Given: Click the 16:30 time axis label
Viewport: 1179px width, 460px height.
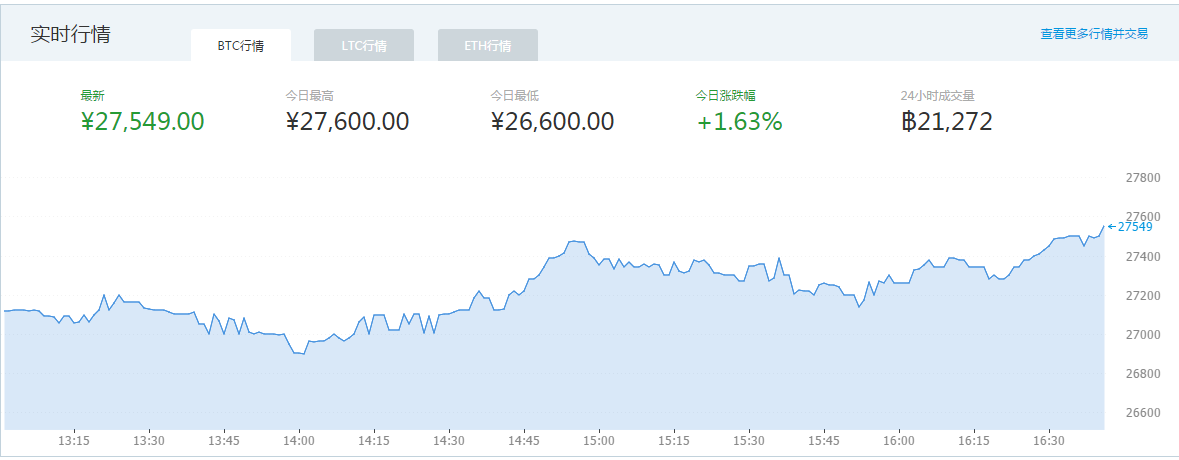Looking at the screenshot, I should coord(1049,441).
